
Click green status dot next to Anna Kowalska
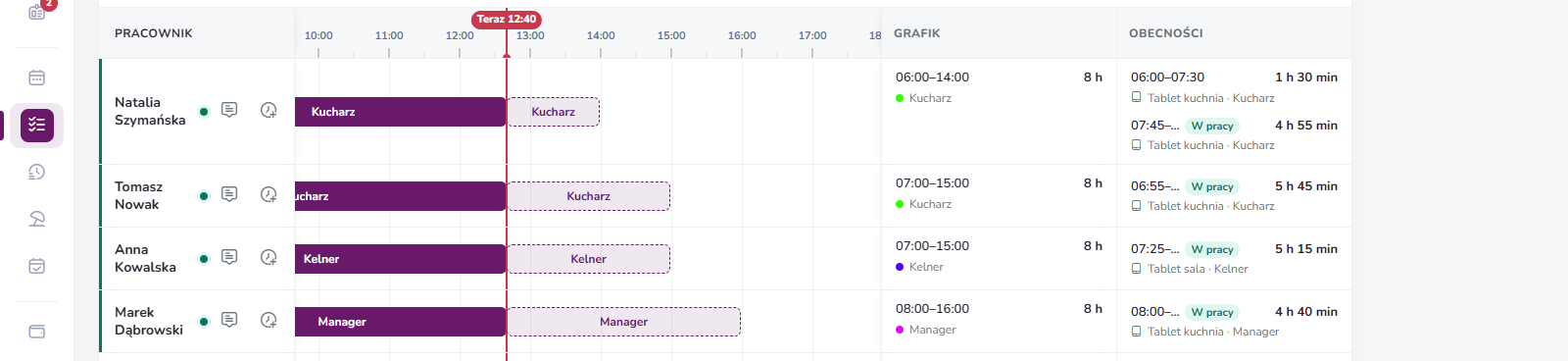coord(204,259)
